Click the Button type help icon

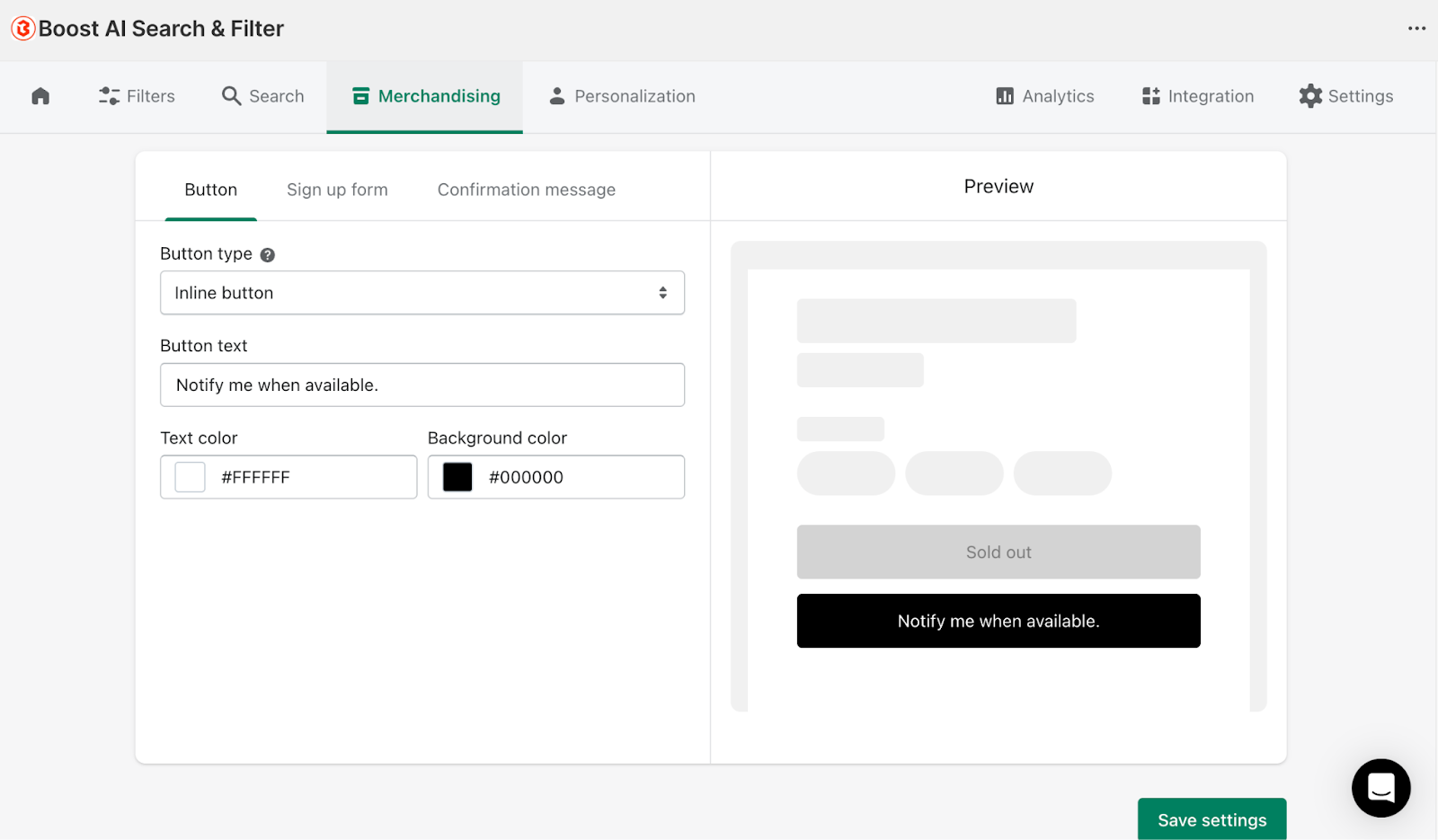pyautogui.click(x=268, y=255)
